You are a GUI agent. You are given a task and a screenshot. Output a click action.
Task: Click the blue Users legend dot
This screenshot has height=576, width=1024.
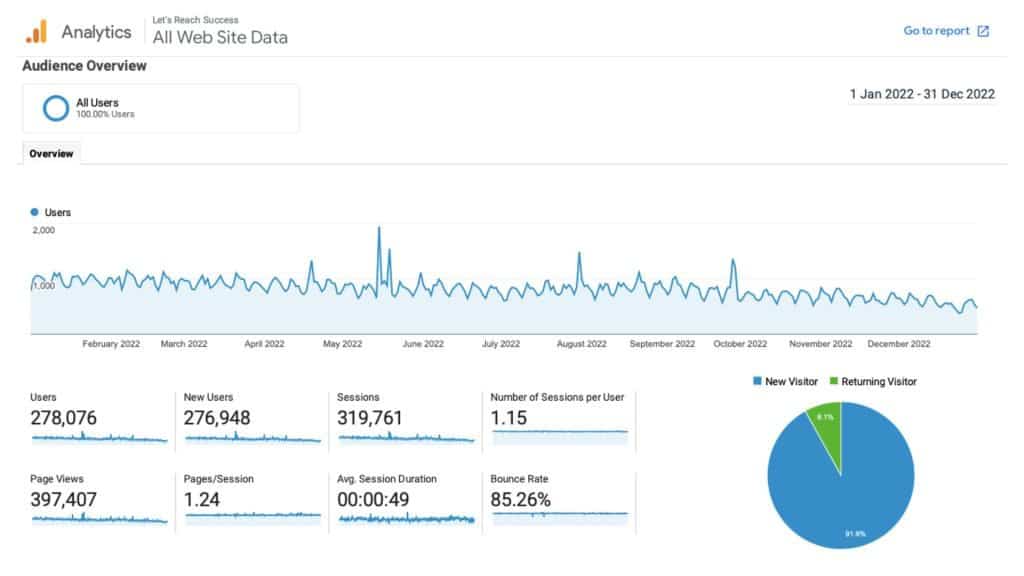35,212
